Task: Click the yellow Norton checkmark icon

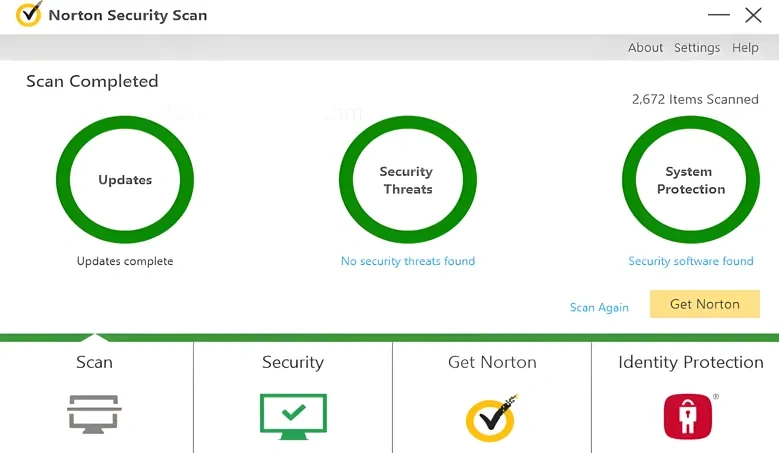Action: click(x=491, y=418)
